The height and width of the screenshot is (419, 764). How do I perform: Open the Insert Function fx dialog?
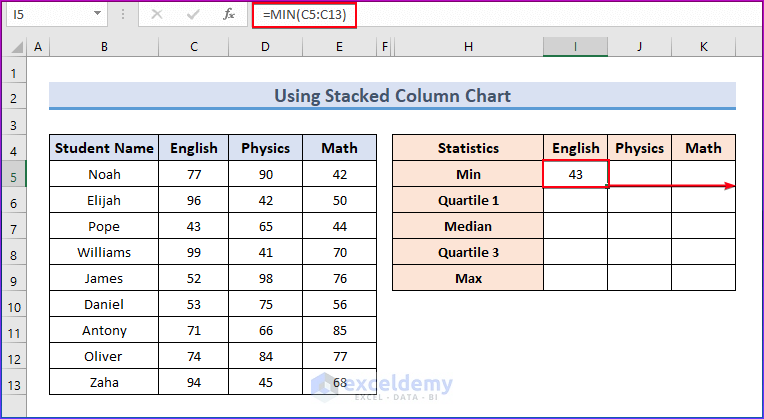(x=229, y=15)
